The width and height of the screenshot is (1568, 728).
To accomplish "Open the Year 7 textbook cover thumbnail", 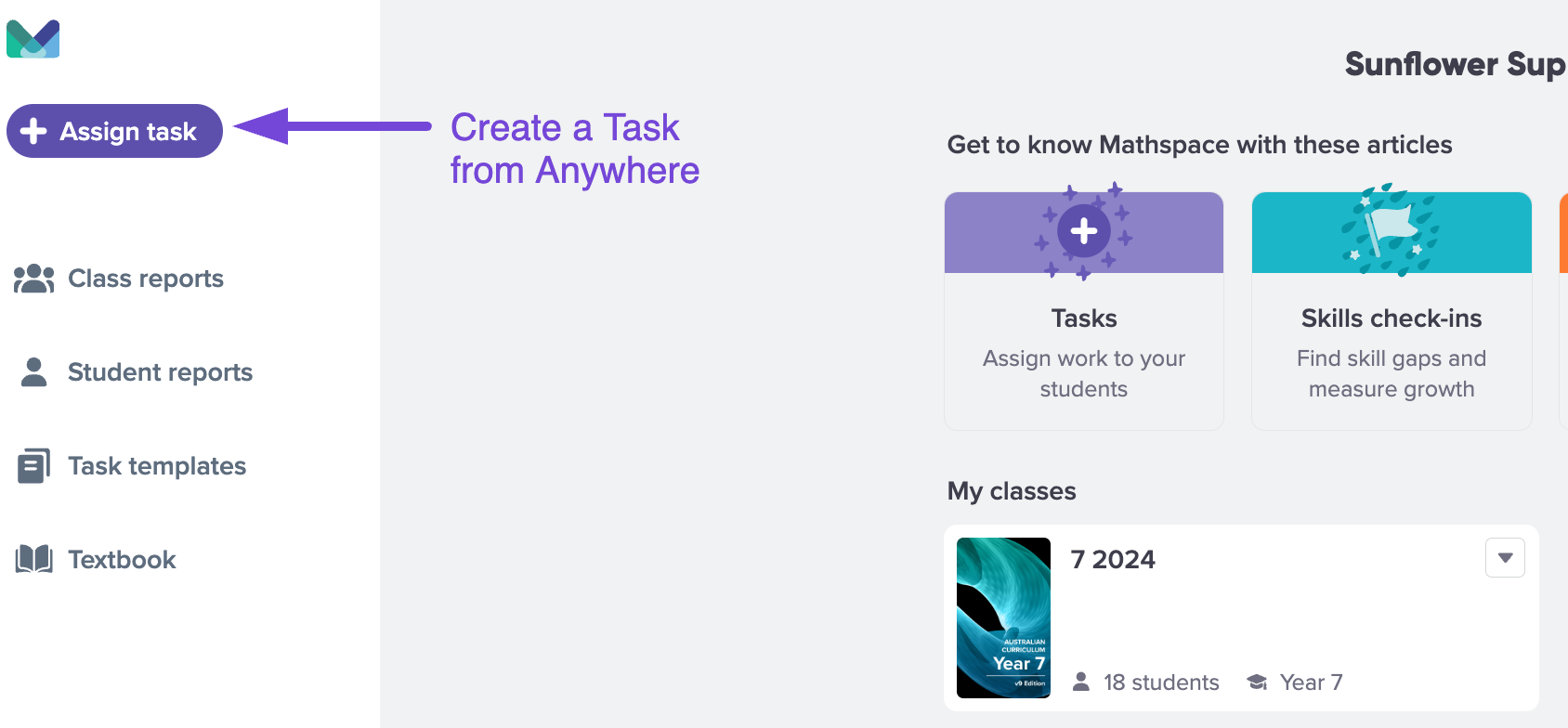I will pos(1003,617).
